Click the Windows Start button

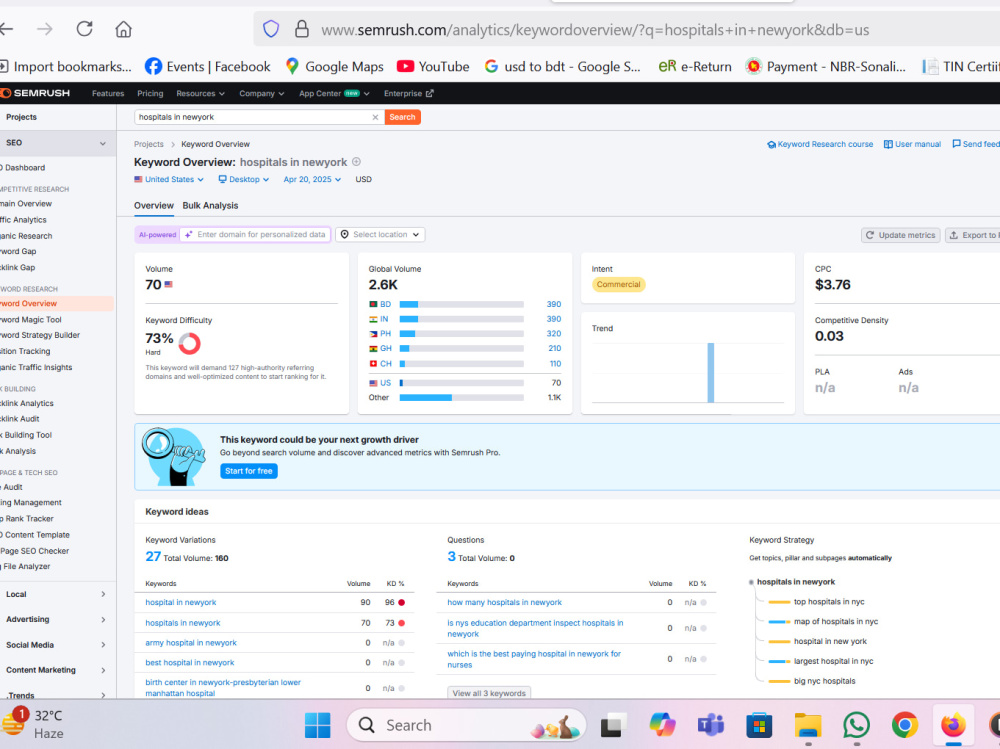(317, 725)
